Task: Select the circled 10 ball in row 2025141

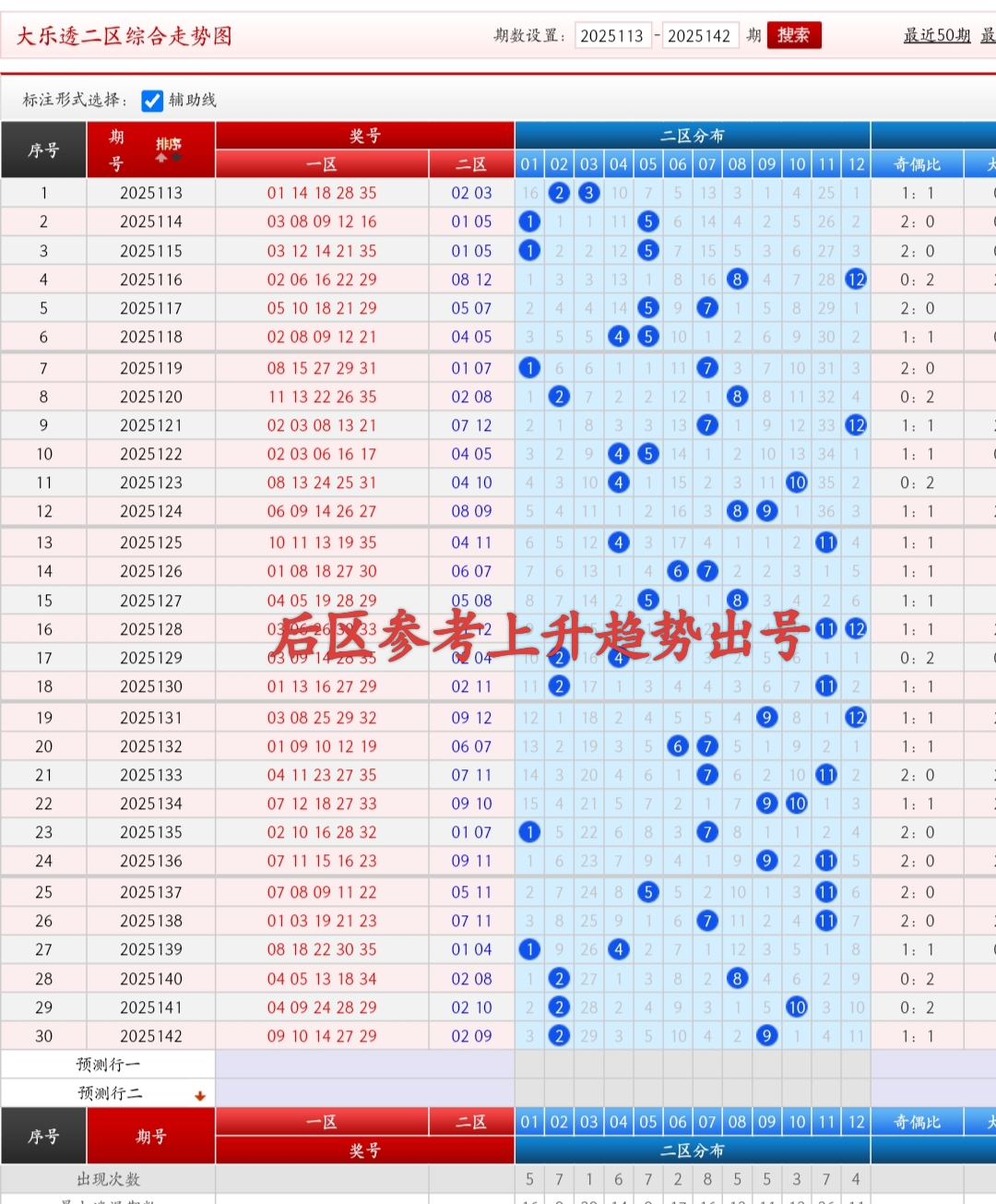Action: 797,1007
